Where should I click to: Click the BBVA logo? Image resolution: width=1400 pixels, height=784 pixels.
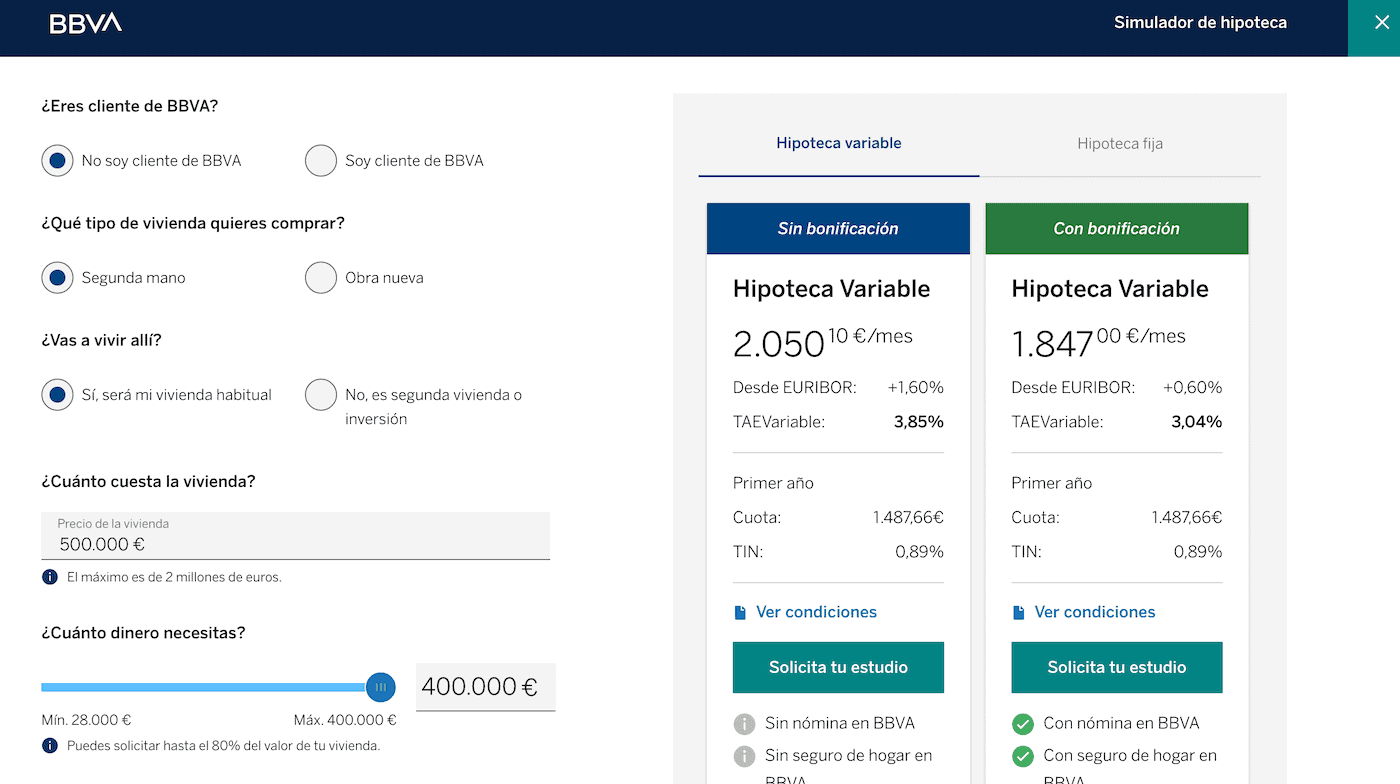[86, 23]
